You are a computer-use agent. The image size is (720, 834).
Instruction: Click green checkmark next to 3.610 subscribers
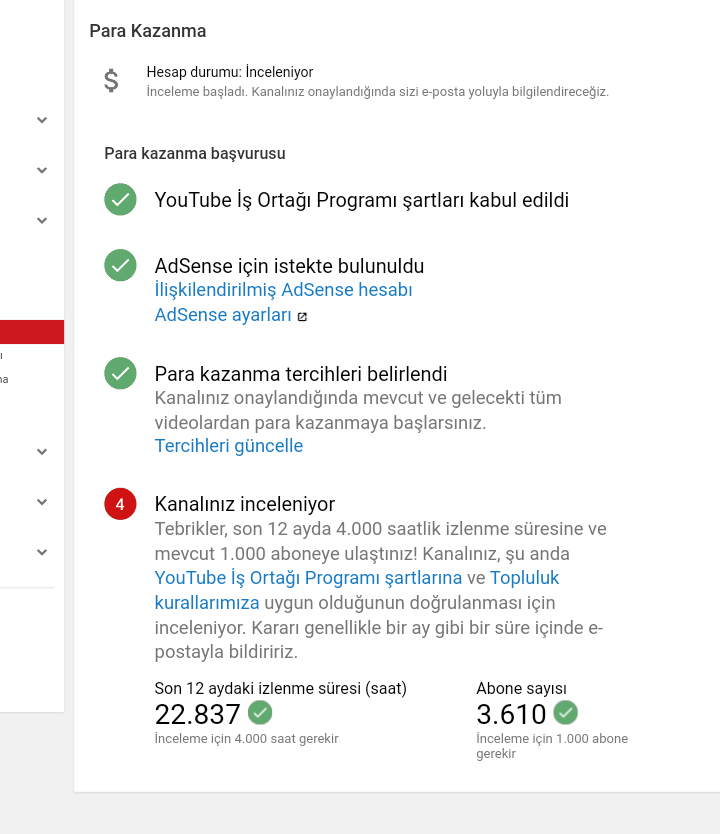click(565, 713)
